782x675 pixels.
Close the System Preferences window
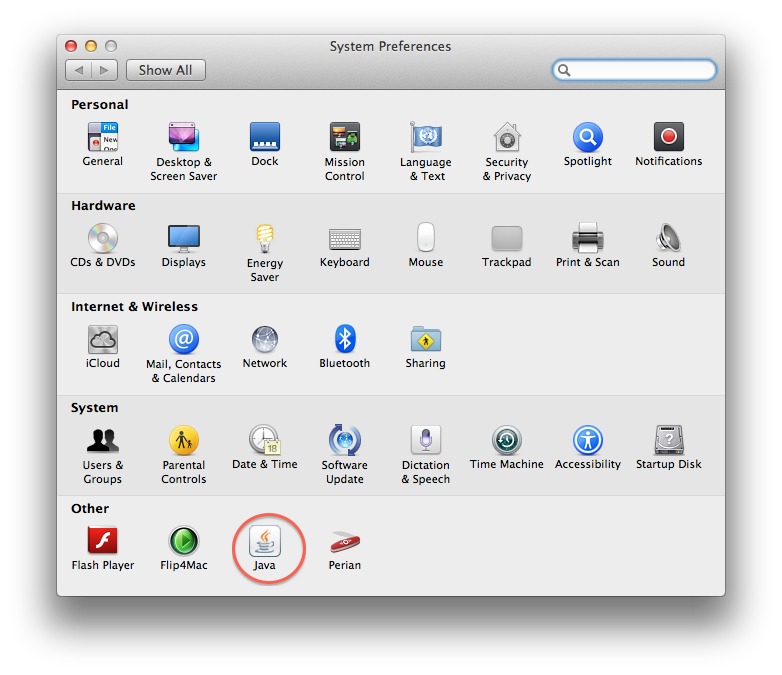(71, 46)
